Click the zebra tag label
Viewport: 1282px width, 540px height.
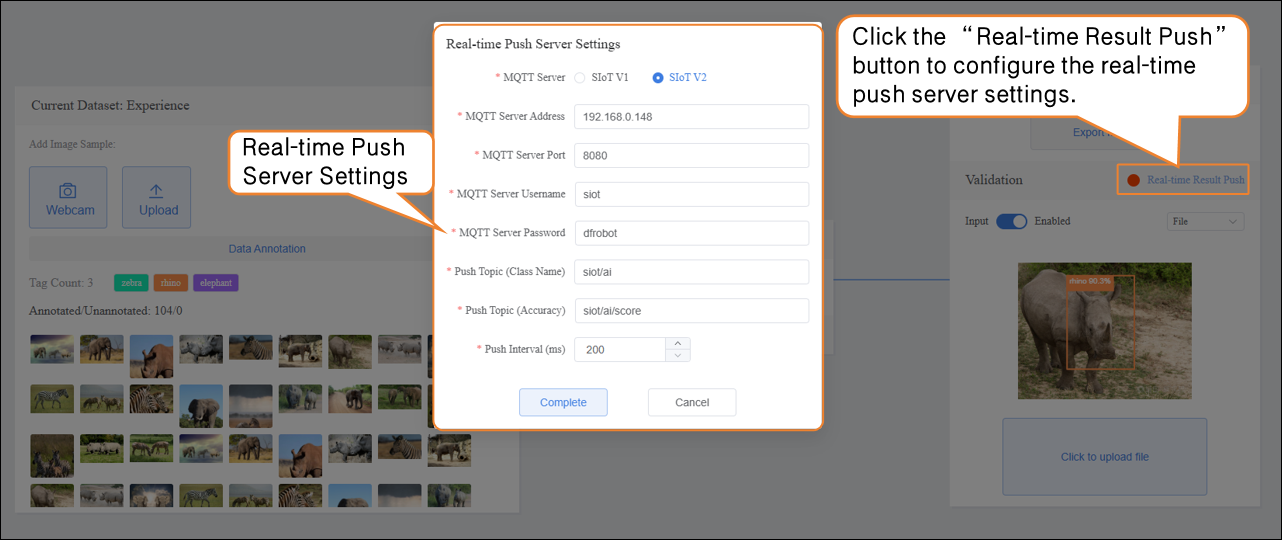tap(132, 283)
